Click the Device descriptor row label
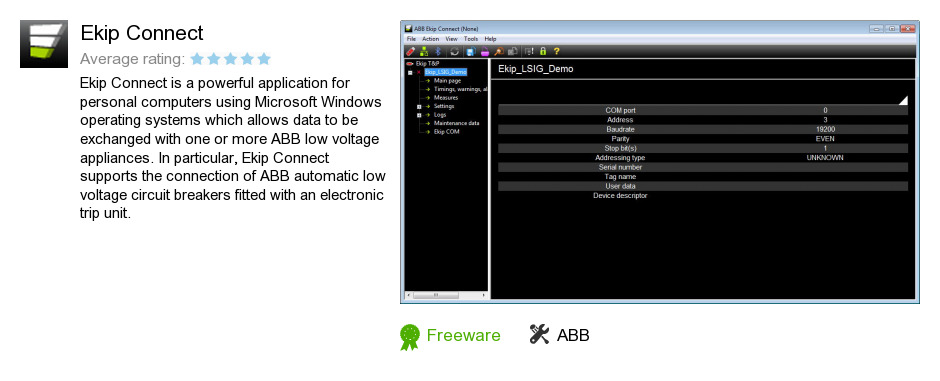The width and height of the screenshot is (940, 381). 620,196
